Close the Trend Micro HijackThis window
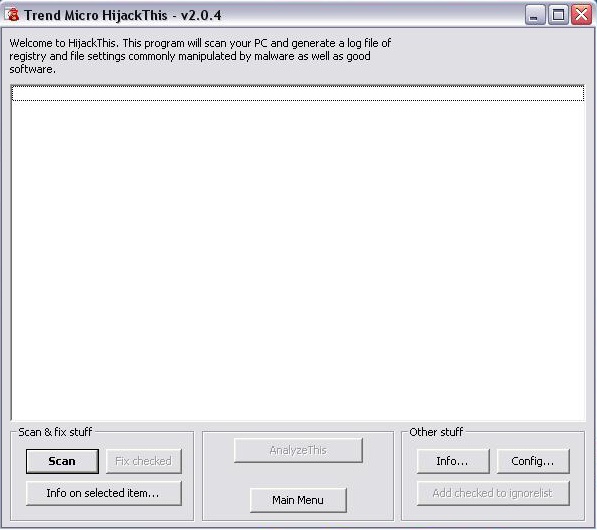The width and height of the screenshot is (597, 530). tap(581, 15)
